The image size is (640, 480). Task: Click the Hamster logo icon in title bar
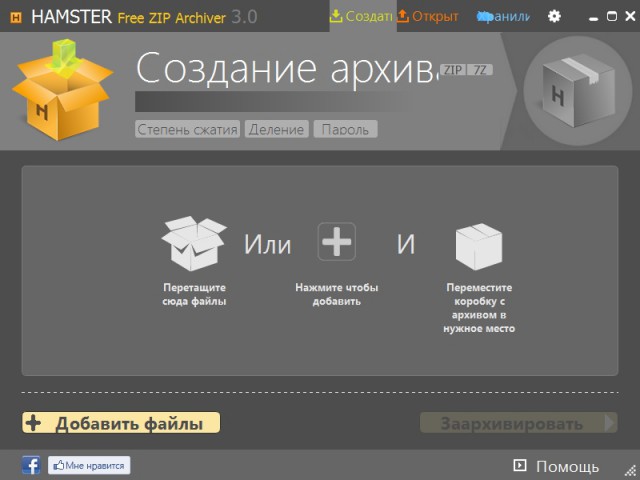[16, 17]
